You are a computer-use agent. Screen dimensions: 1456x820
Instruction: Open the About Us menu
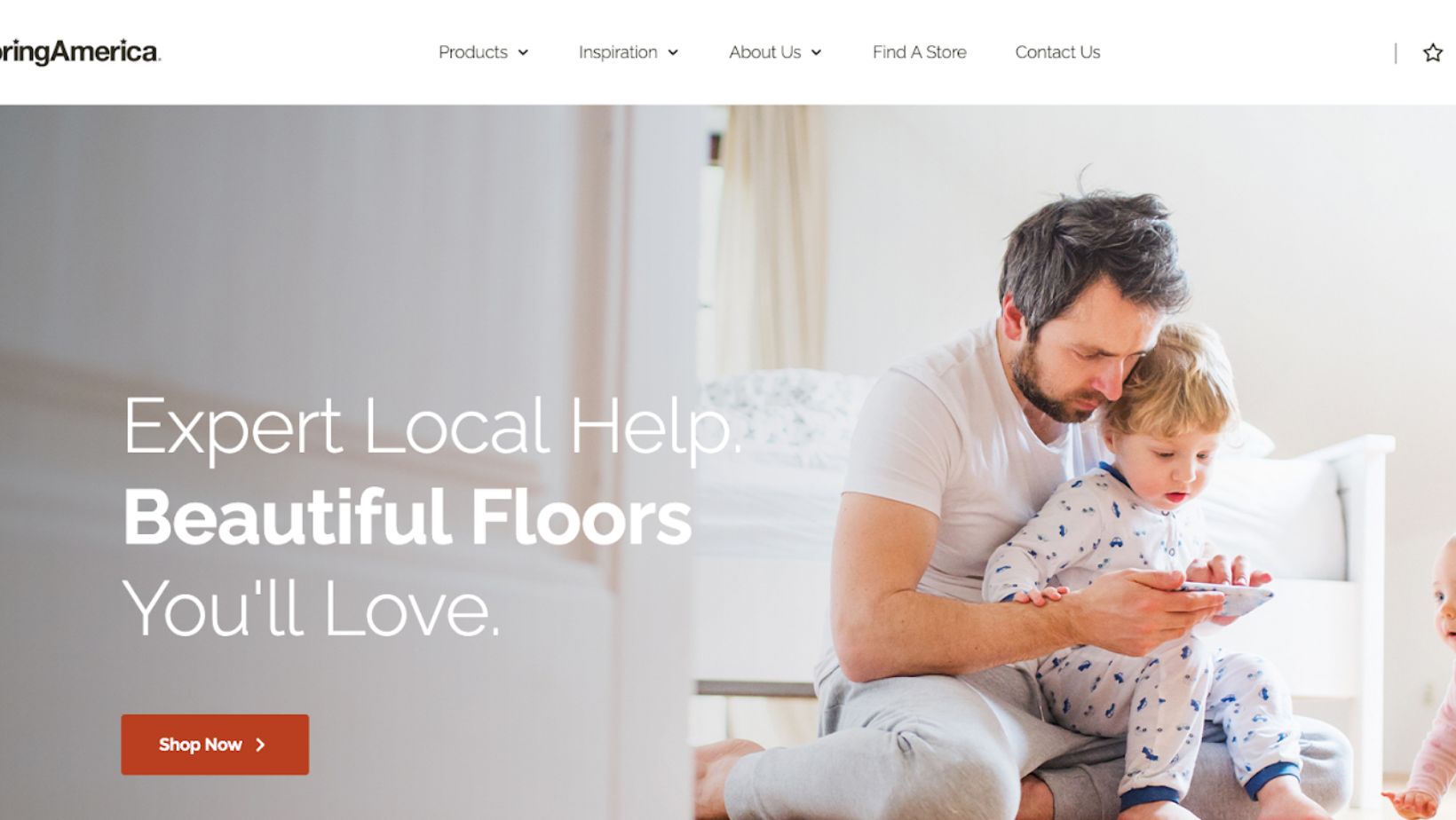(764, 52)
